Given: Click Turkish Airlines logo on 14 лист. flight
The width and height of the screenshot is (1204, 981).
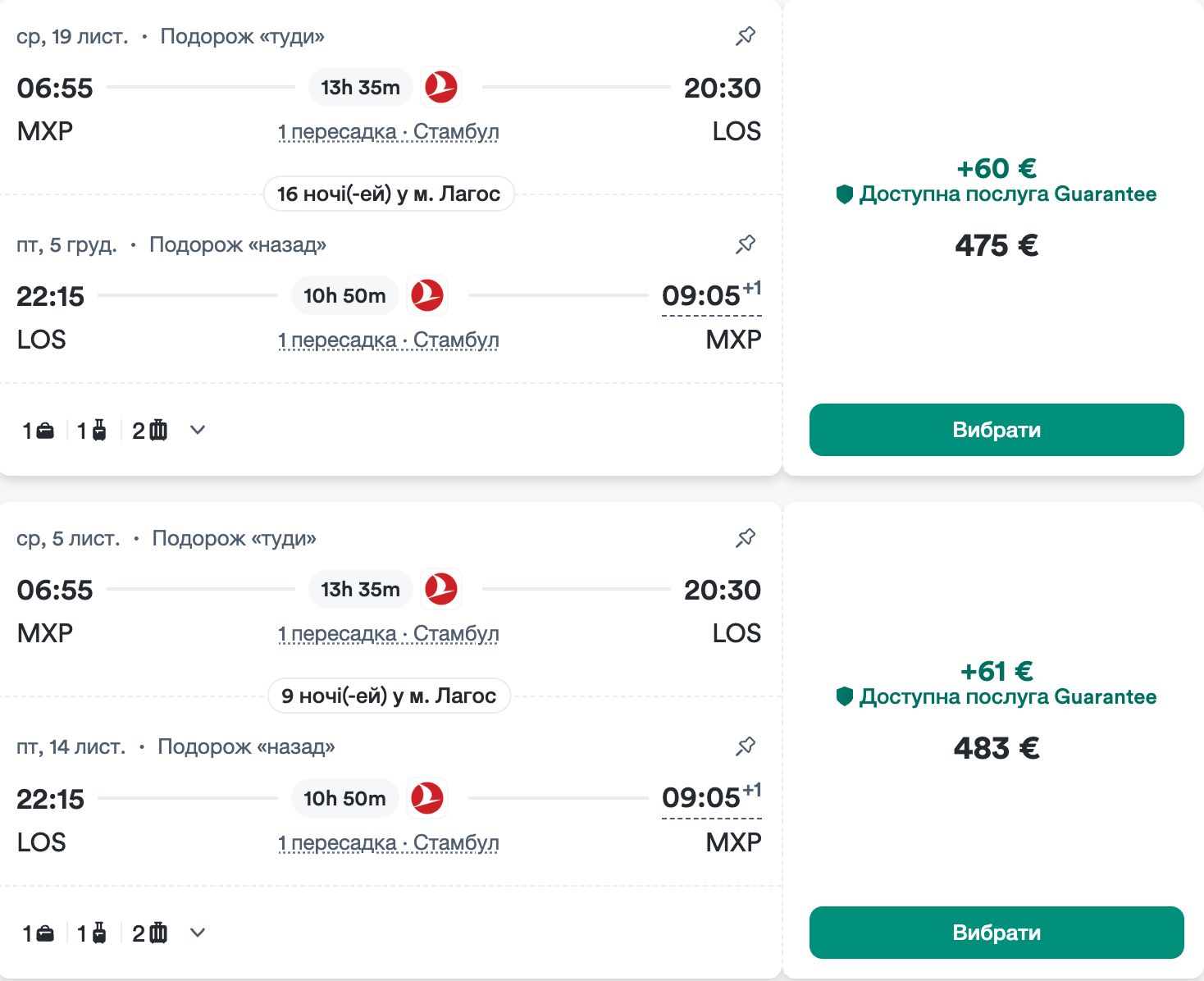Looking at the screenshot, I should (427, 798).
